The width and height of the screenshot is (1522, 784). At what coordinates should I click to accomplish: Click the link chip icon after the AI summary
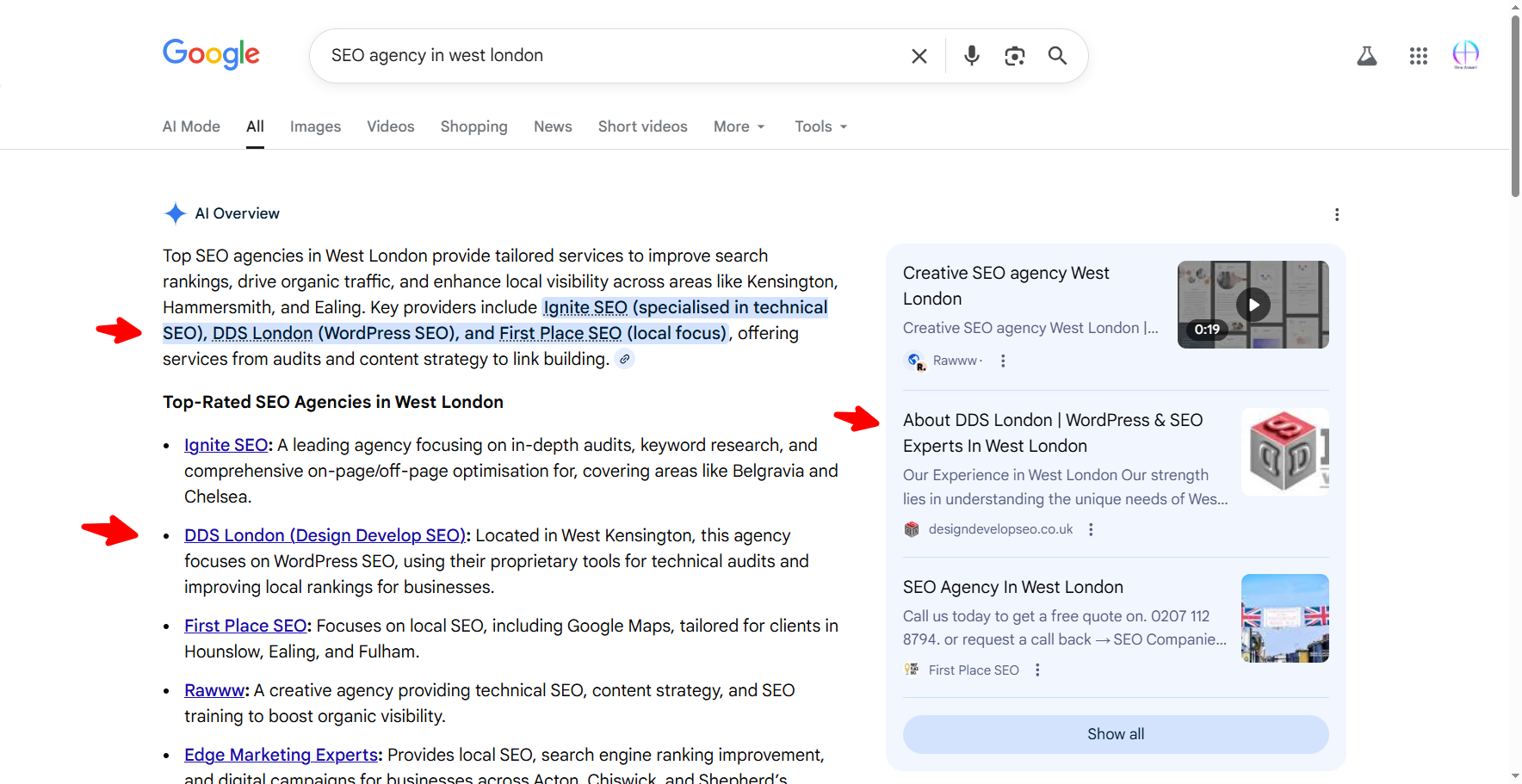(625, 359)
